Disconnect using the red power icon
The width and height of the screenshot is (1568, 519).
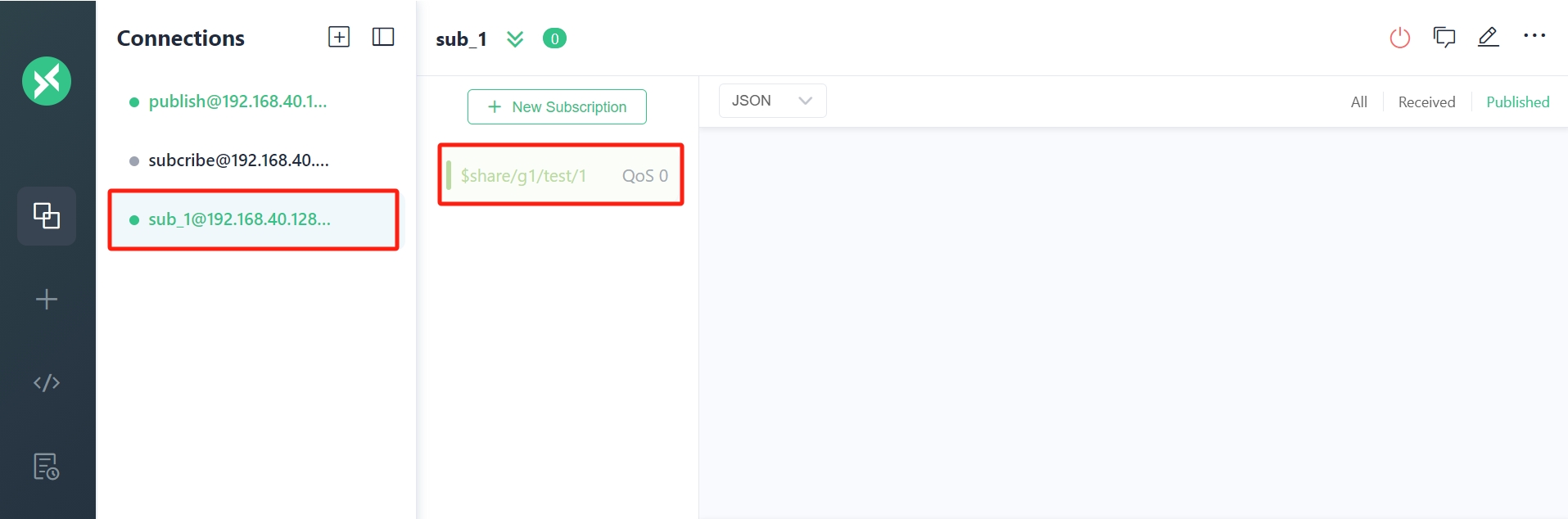click(x=1400, y=38)
